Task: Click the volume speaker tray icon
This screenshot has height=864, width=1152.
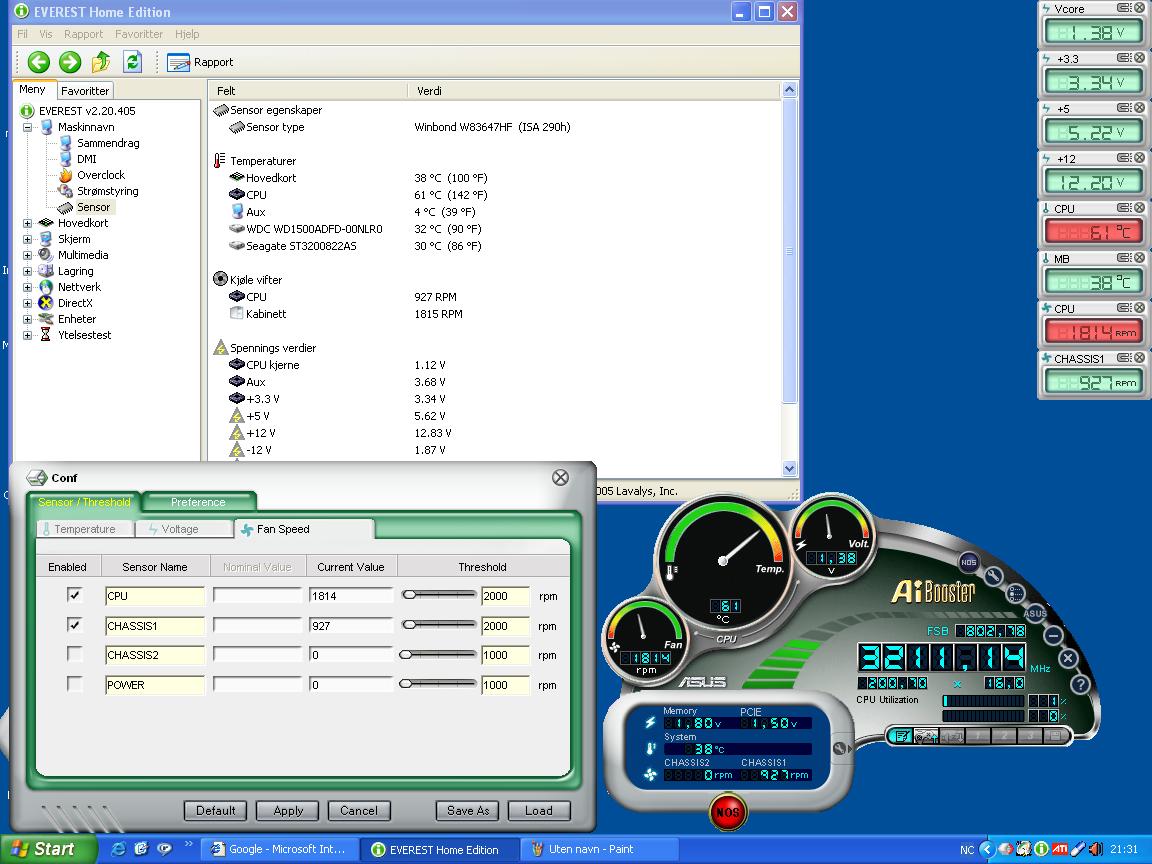Action: click(1095, 849)
